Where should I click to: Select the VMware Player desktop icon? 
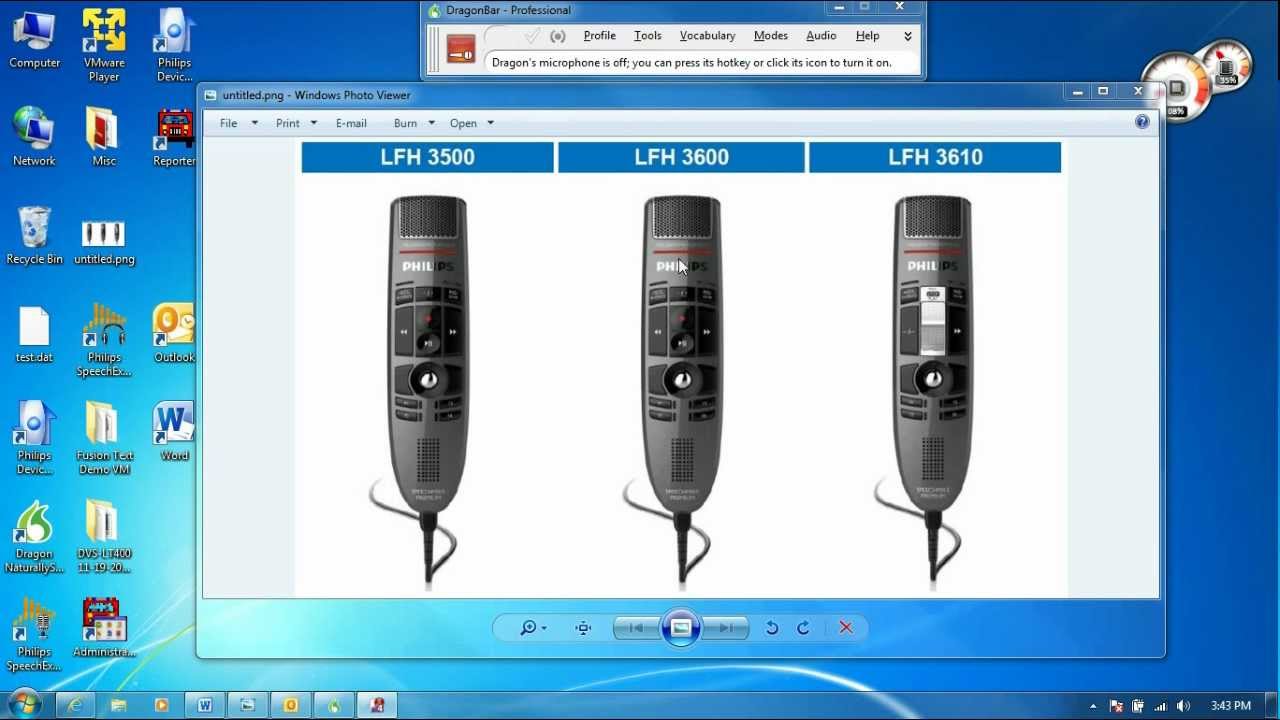[104, 46]
